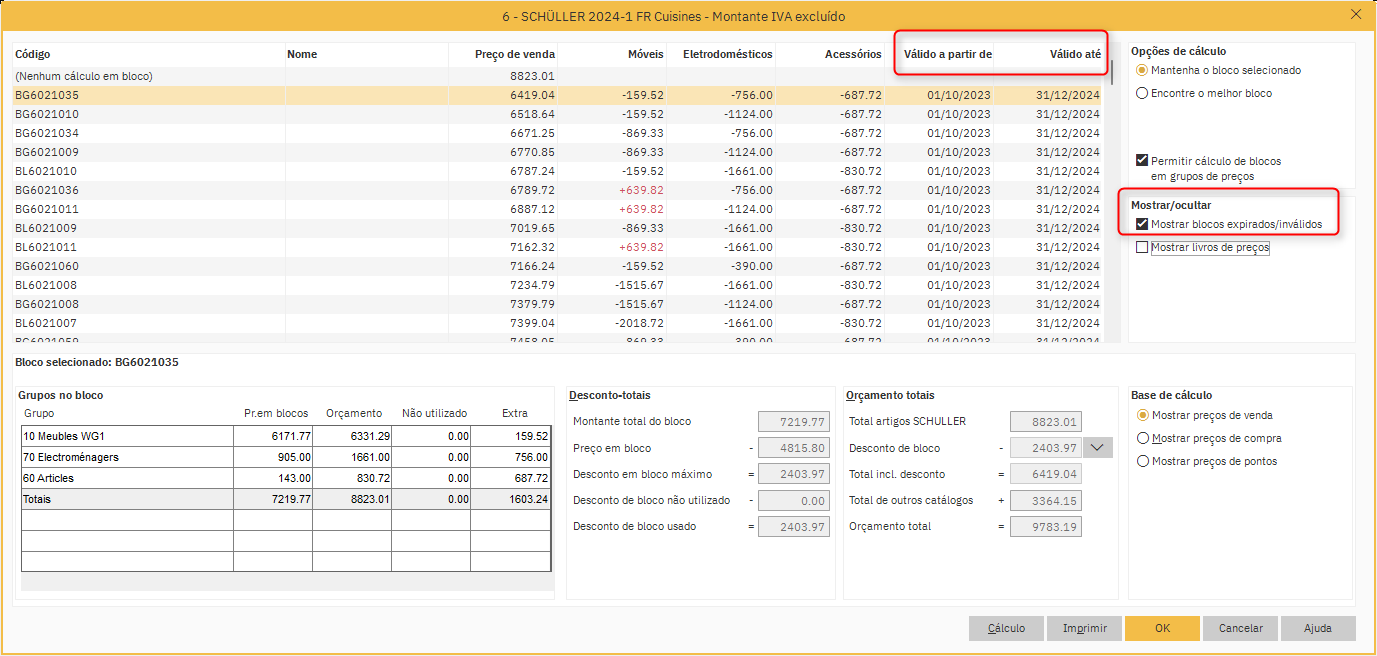Open the 'Desconto de bloco' dropdown arrow
The height and width of the screenshot is (656, 1377).
(x=1099, y=448)
